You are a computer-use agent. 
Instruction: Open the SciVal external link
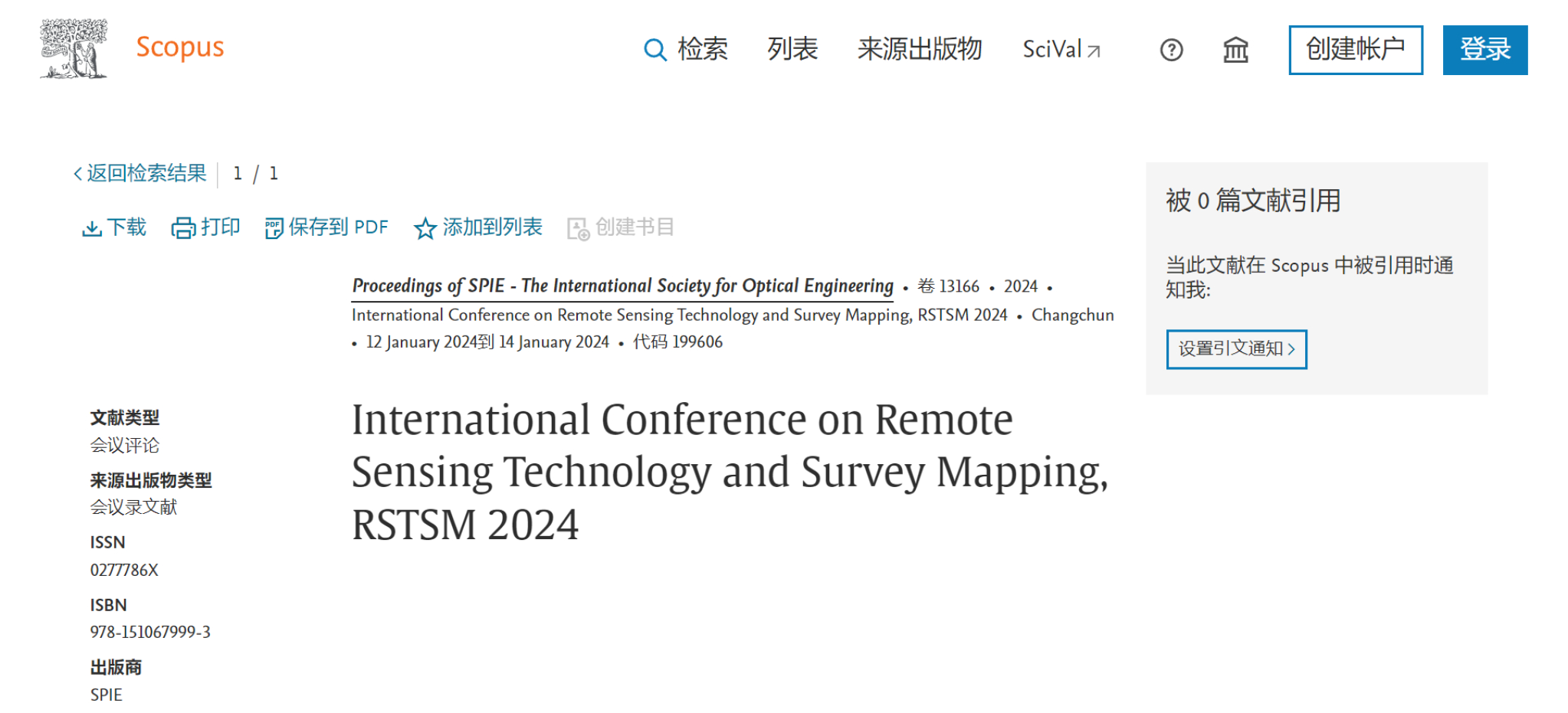pyautogui.click(x=1061, y=50)
